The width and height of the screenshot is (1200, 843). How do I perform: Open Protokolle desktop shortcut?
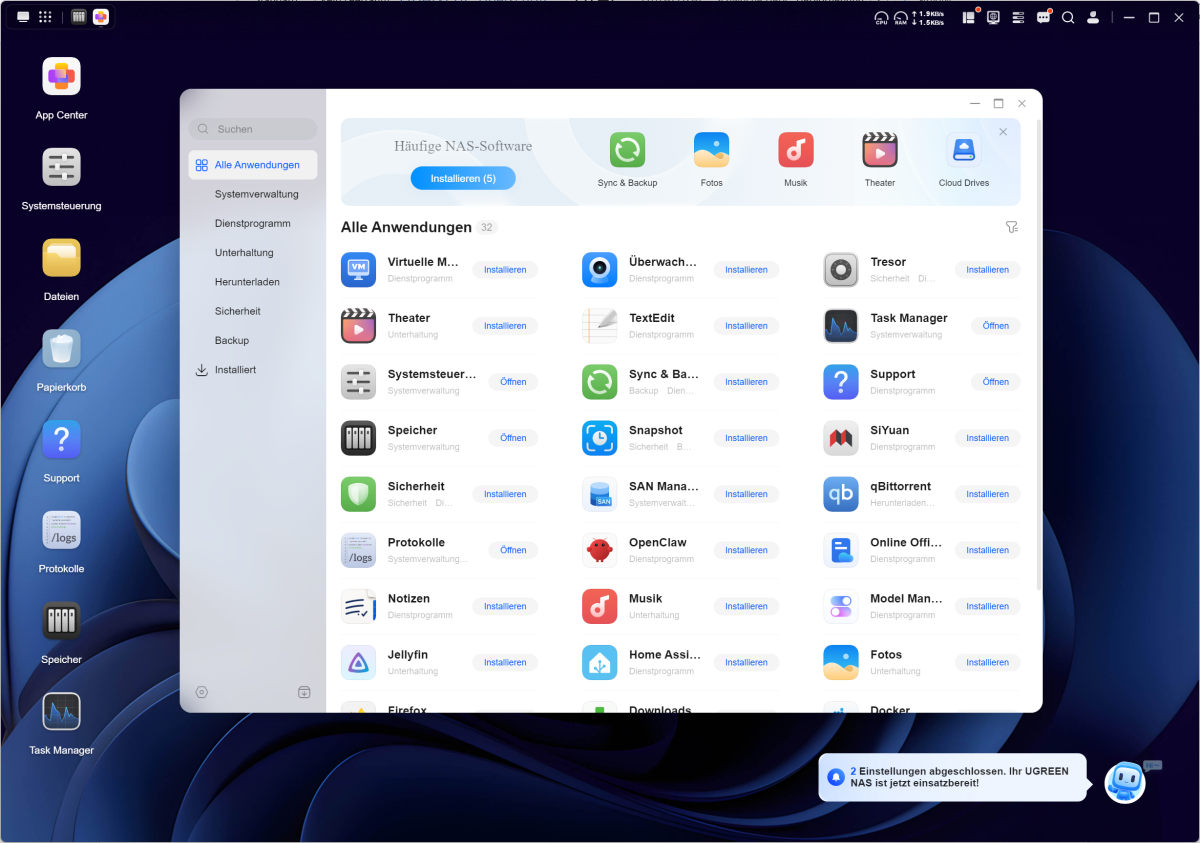click(61, 530)
